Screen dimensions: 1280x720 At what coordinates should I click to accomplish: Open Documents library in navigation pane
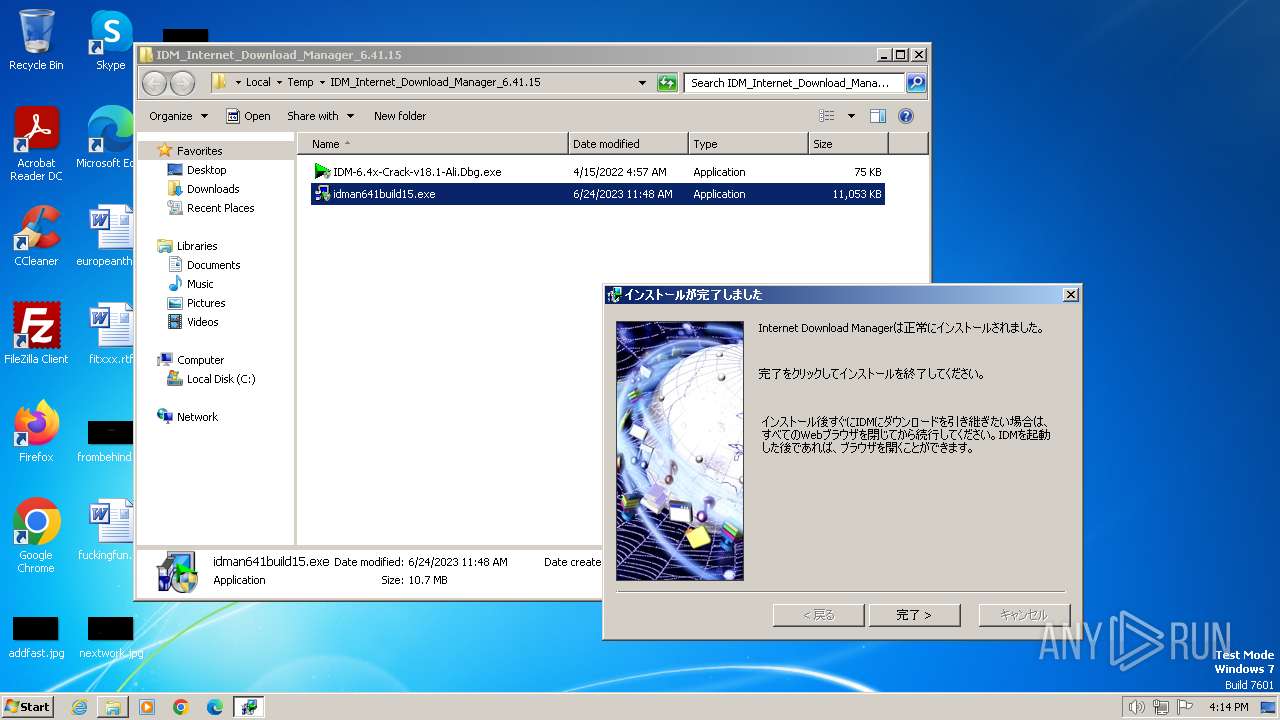(213, 265)
